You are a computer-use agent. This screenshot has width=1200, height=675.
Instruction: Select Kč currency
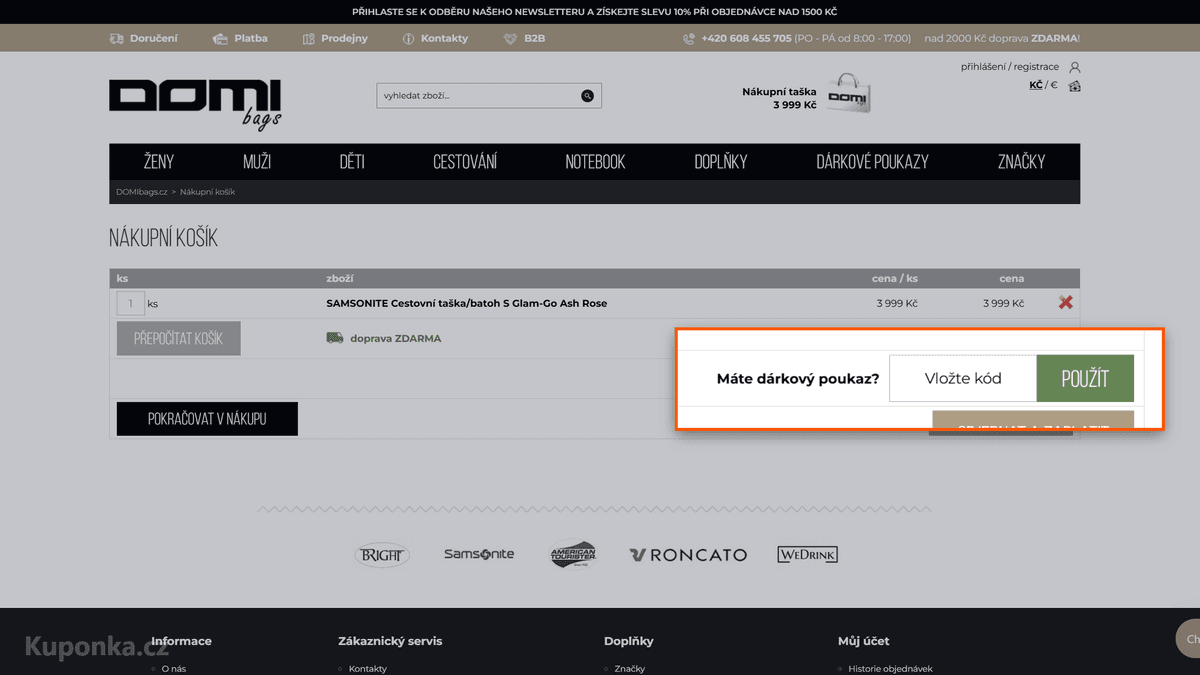(x=1036, y=85)
